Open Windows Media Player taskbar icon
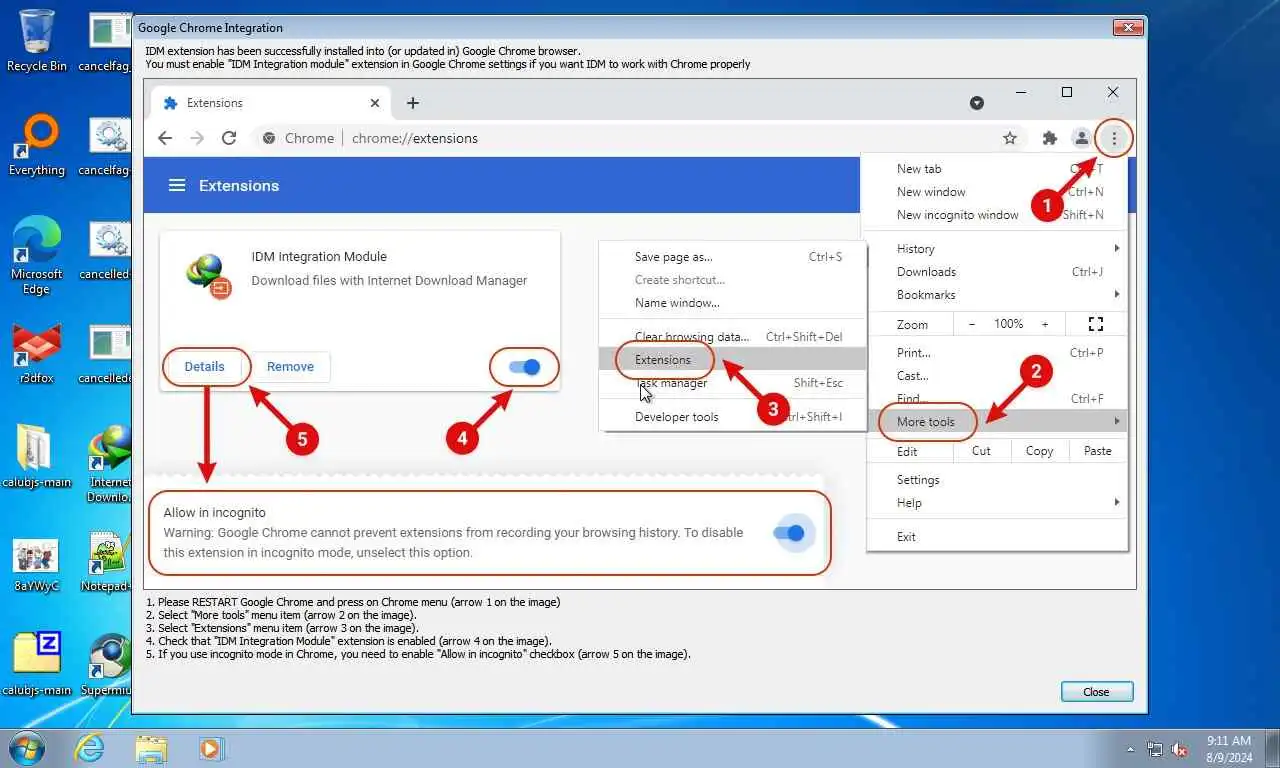1280x768 pixels. coord(211,748)
